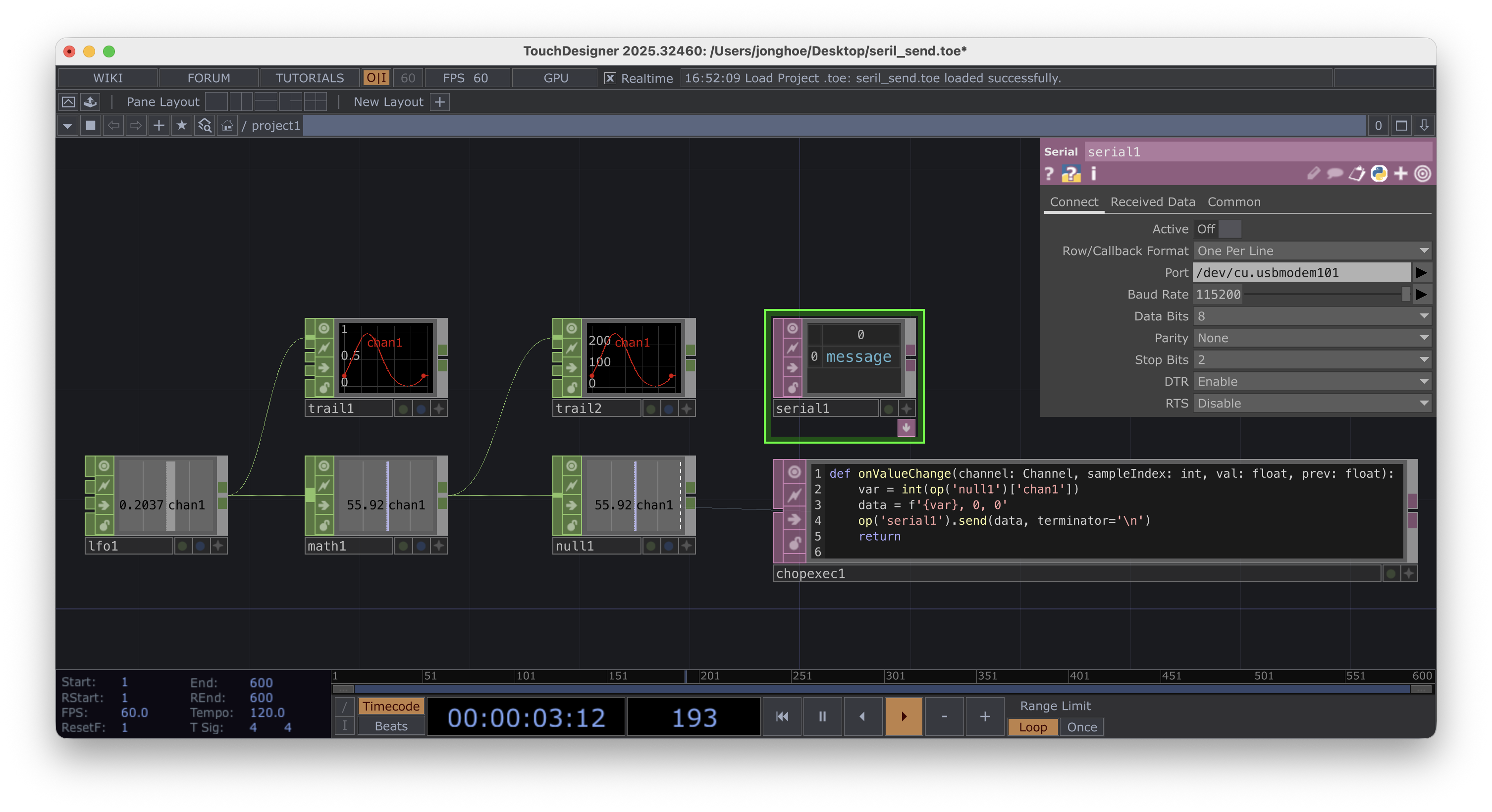Click the Python language icon in parameters
Screen dimensions: 1492x812
click(1379, 174)
